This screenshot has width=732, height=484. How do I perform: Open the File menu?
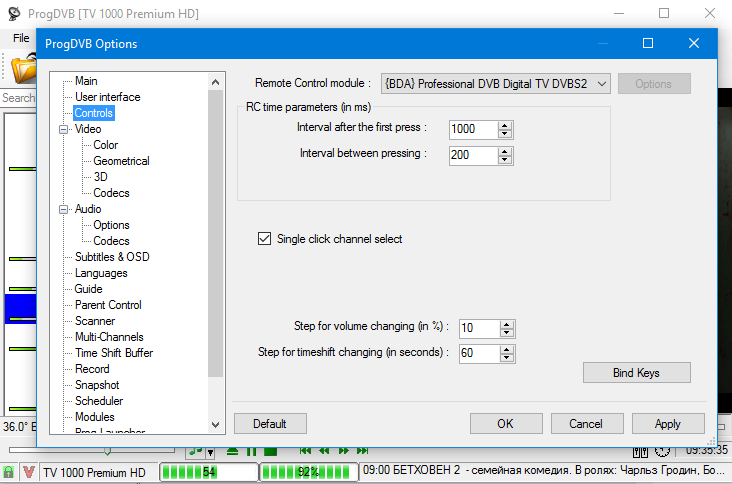(21, 37)
